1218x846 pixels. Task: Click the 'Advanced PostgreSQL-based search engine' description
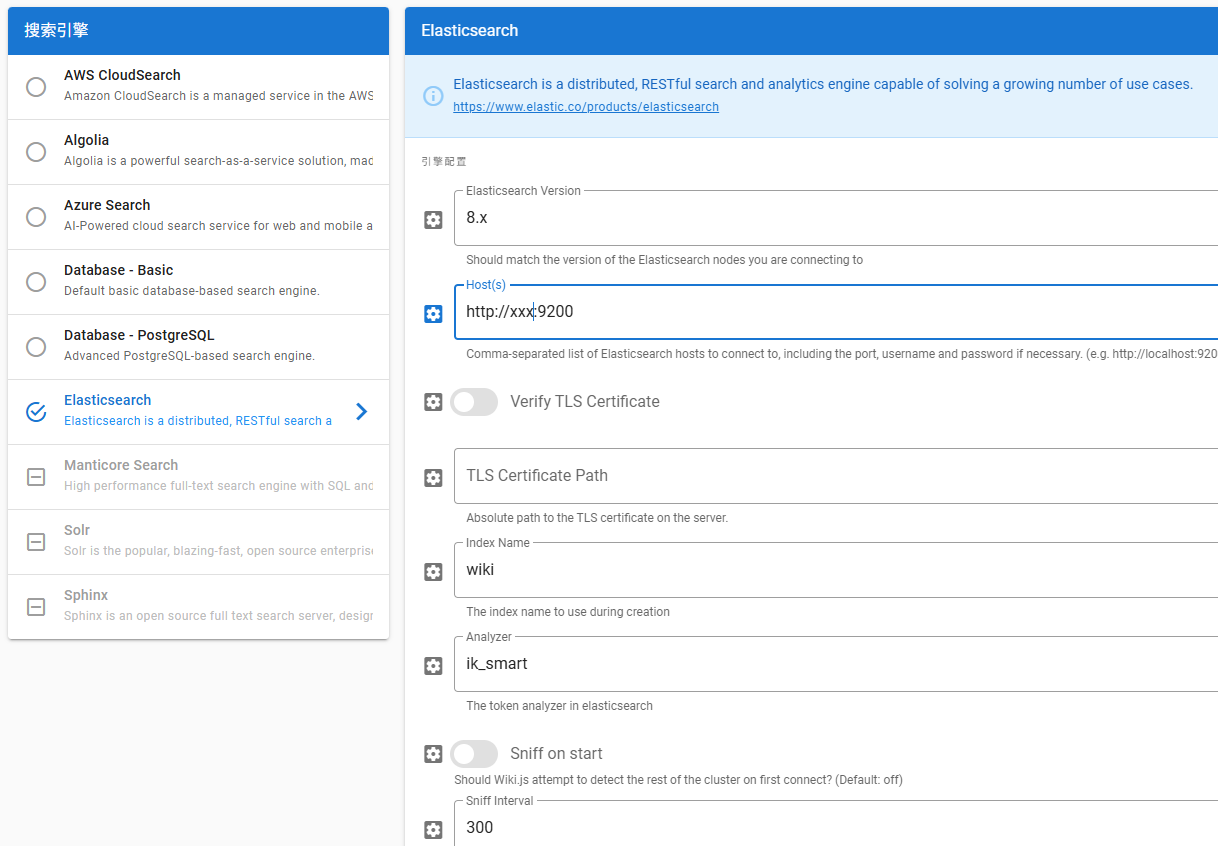189,356
